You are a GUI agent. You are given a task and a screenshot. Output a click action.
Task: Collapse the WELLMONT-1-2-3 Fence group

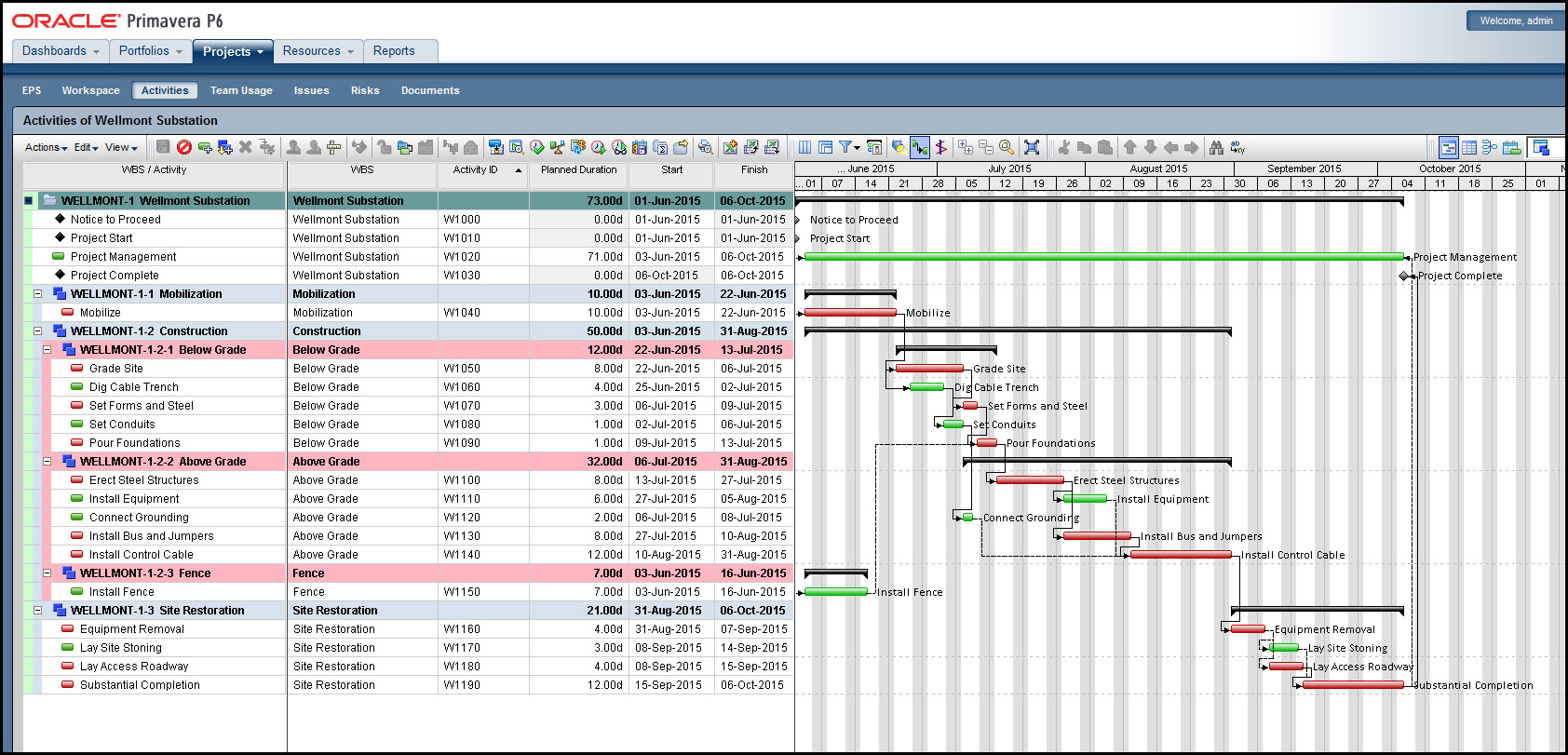pyautogui.click(x=47, y=573)
